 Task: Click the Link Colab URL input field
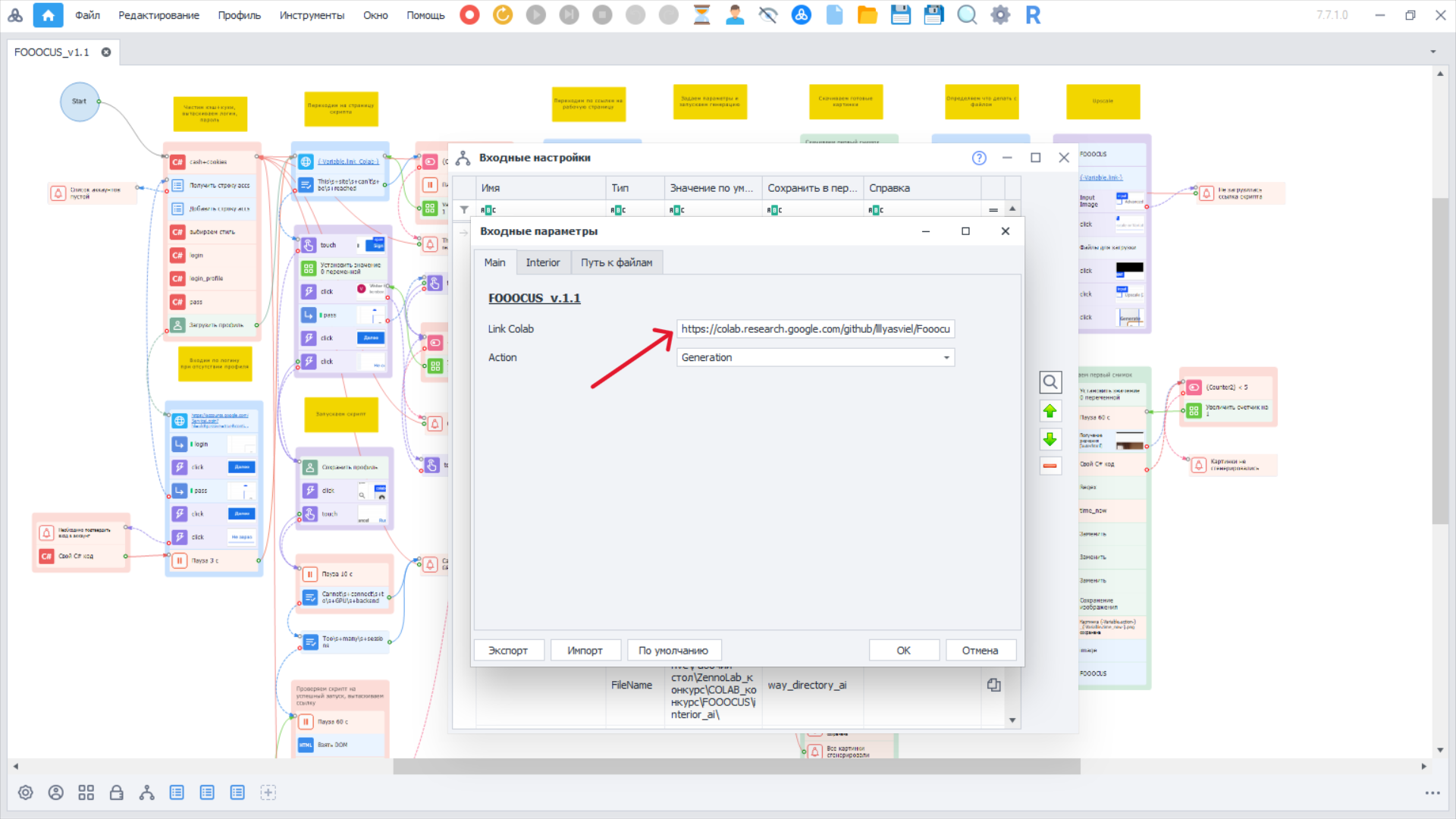coord(814,328)
